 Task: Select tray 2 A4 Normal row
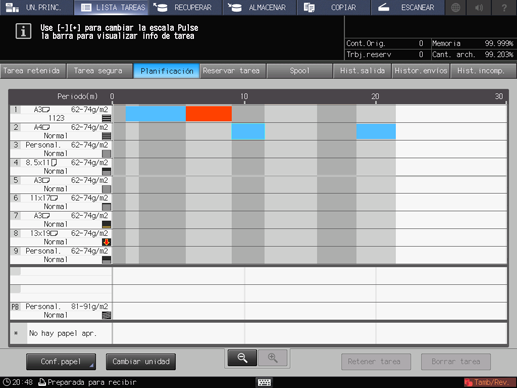pyautogui.click(x=61, y=131)
